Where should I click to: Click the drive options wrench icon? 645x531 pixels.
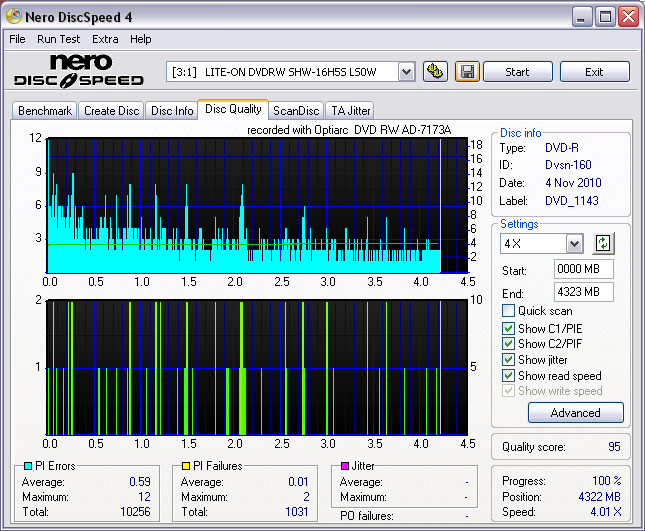pos(435,72)
